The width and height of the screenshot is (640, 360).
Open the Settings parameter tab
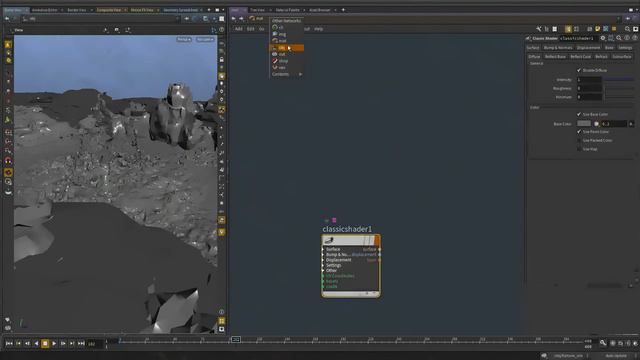click(625, 48)
